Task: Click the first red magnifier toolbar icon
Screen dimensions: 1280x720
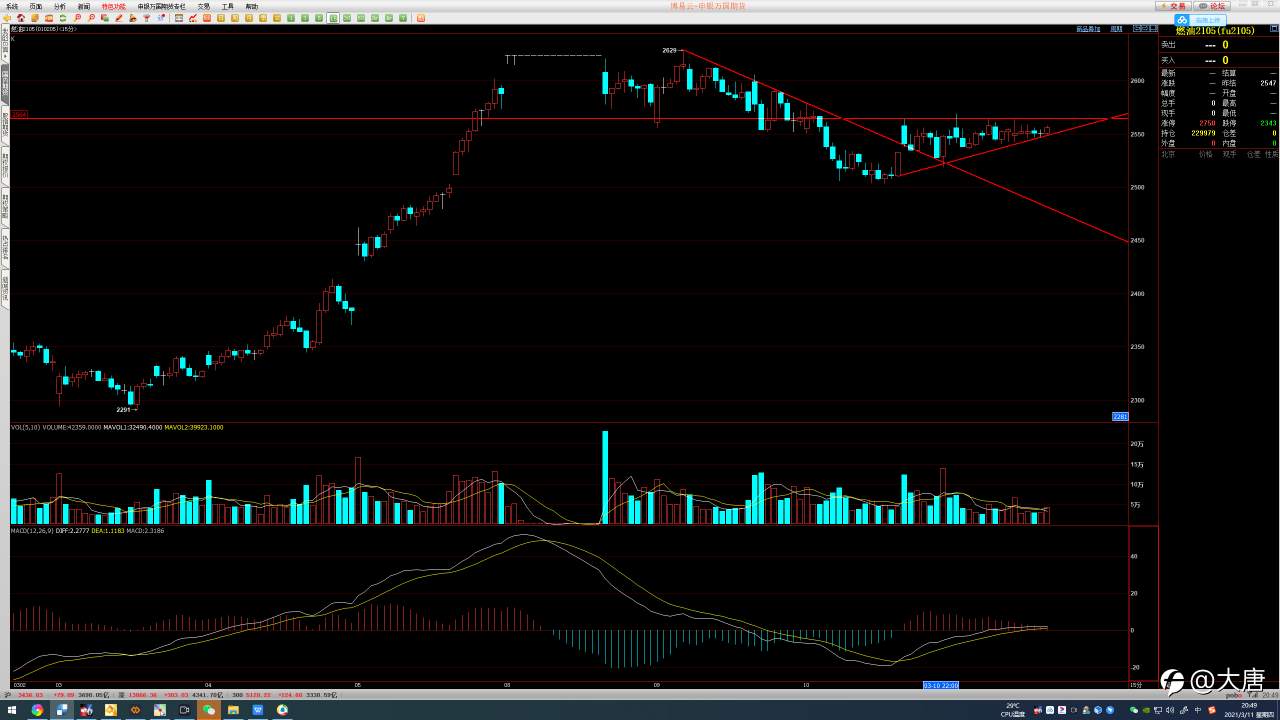Action: pos(78,18)
